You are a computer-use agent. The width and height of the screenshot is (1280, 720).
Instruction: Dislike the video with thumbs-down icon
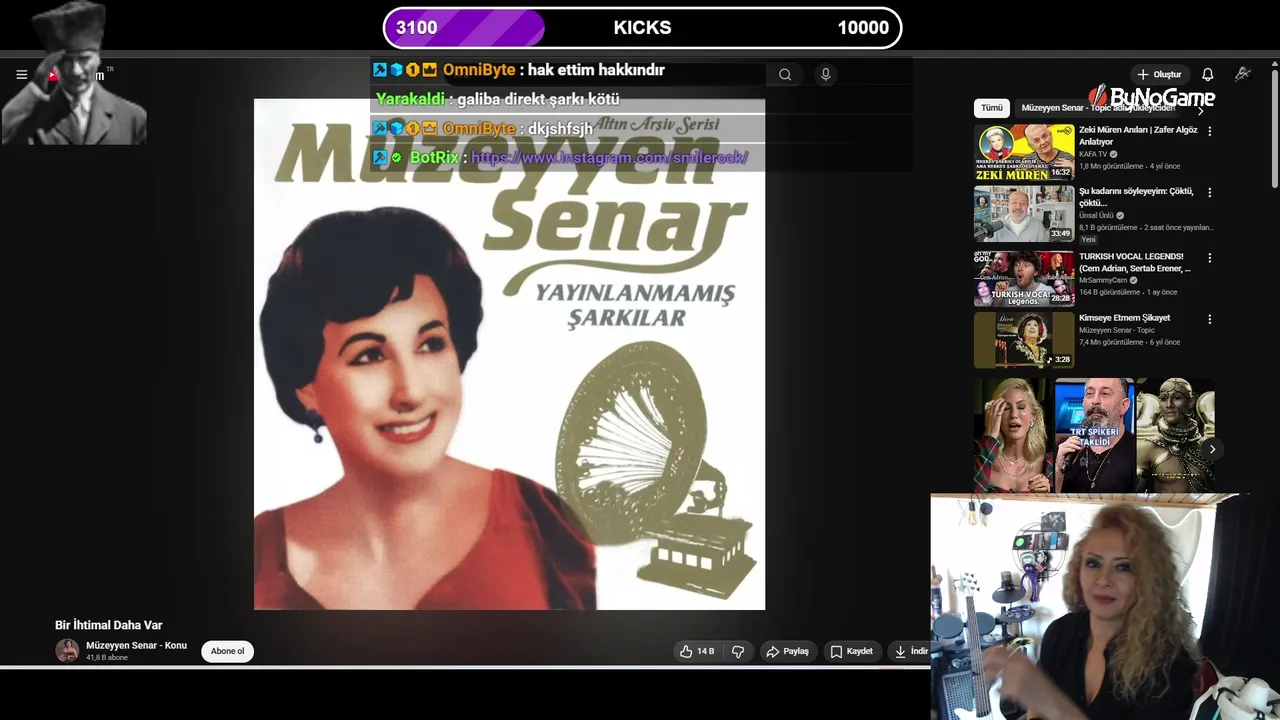[x=738, y=651]
